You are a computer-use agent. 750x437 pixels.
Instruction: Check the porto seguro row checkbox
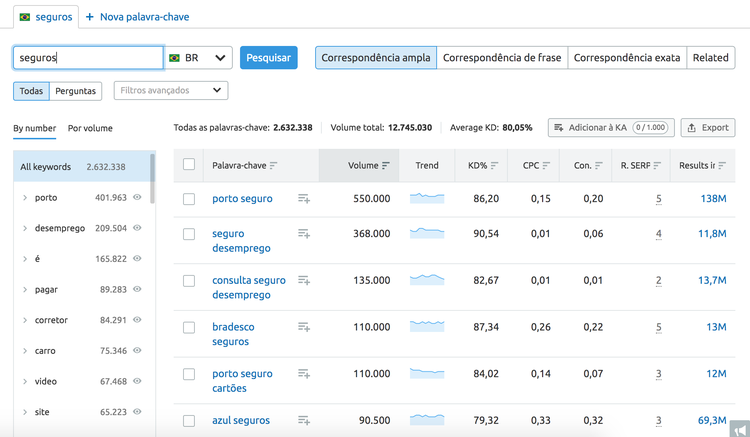189,199
